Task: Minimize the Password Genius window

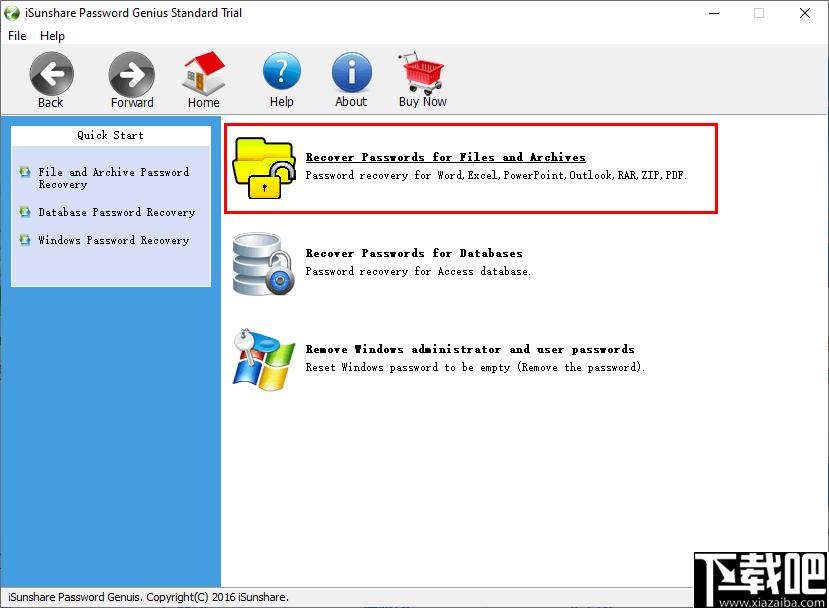Action: click(x=714, y=13)
